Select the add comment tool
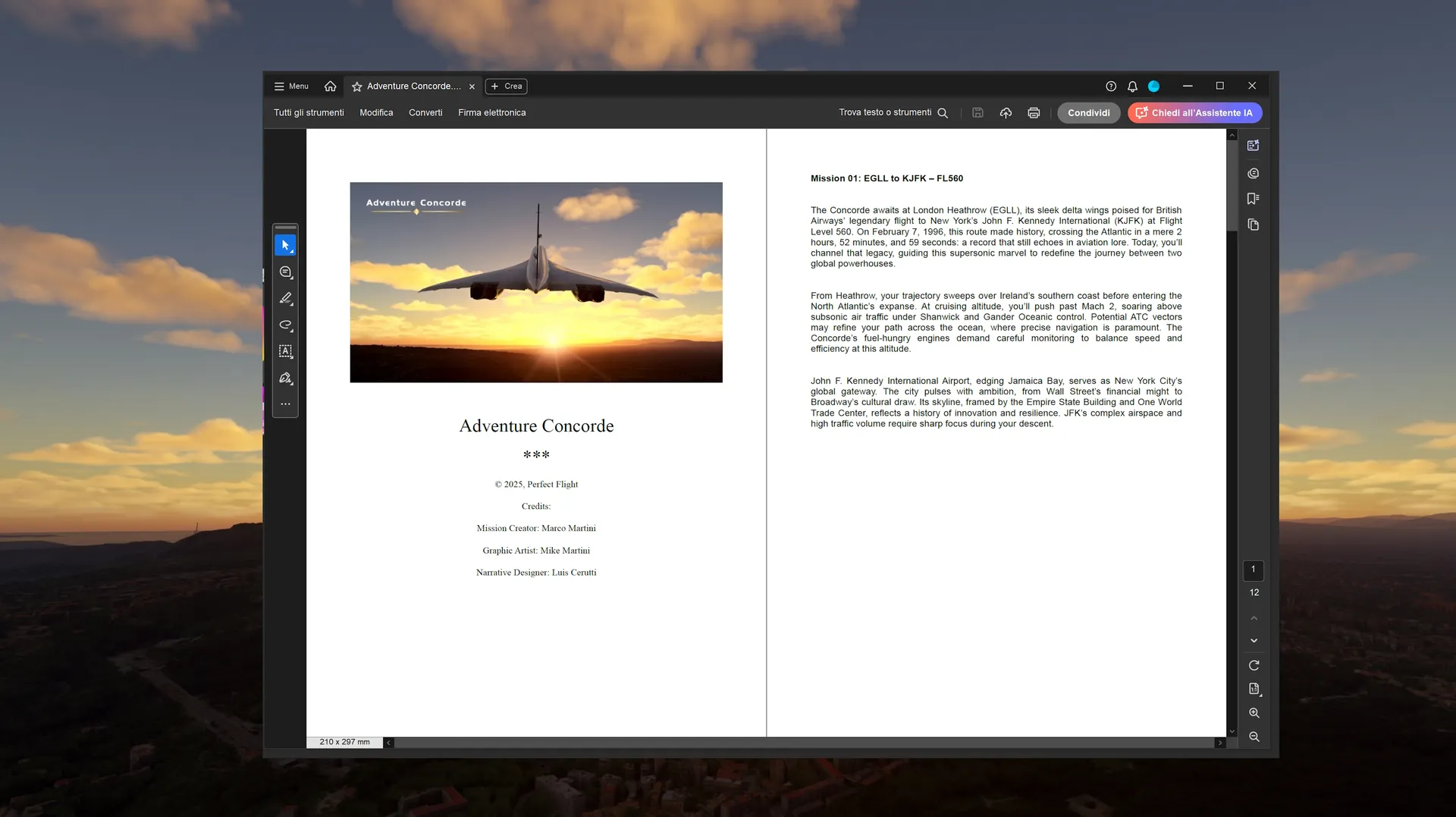This screenshot has width=1456, height=817. 285,272
